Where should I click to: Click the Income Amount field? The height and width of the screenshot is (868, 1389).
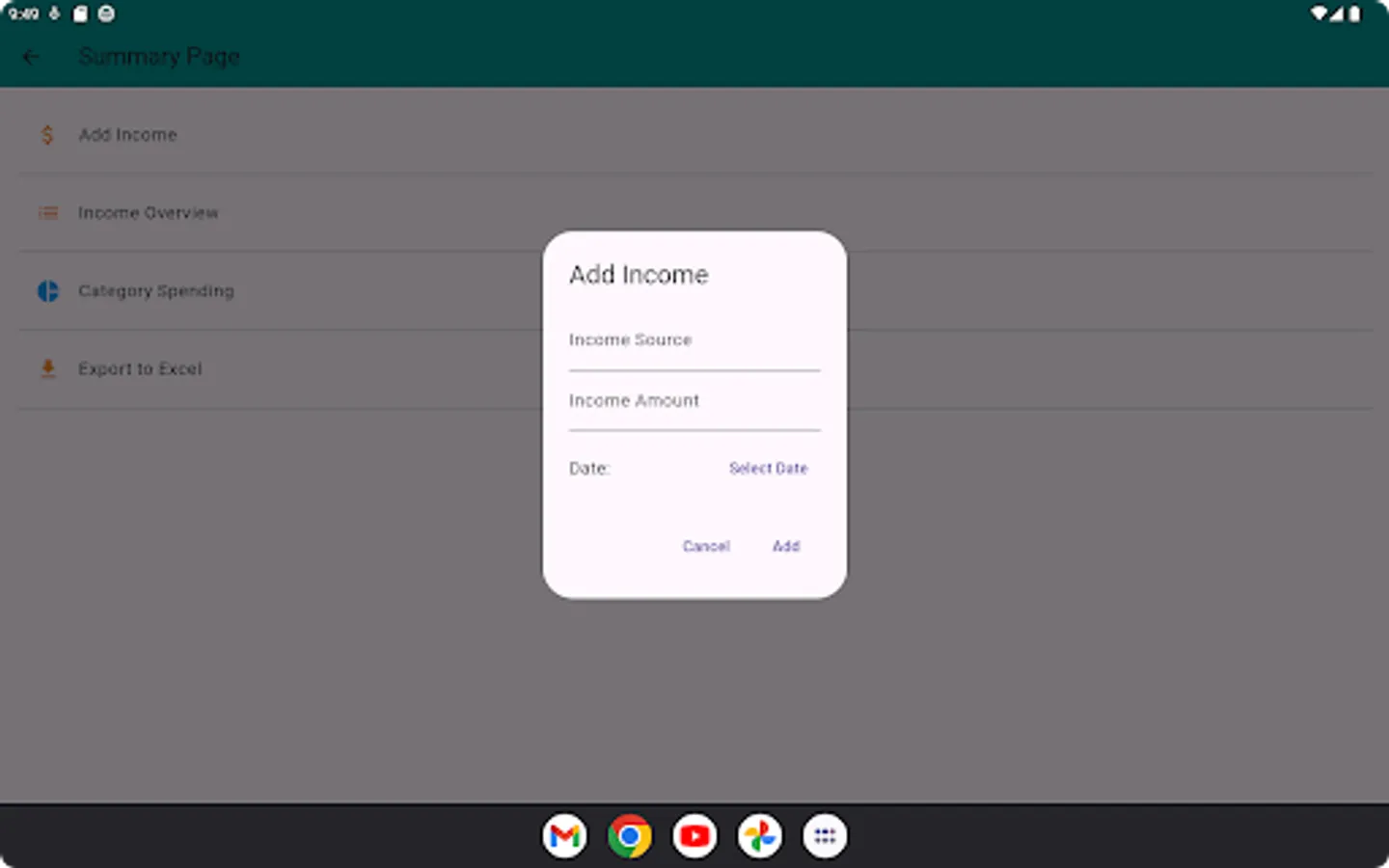click(x=693, y=408)
